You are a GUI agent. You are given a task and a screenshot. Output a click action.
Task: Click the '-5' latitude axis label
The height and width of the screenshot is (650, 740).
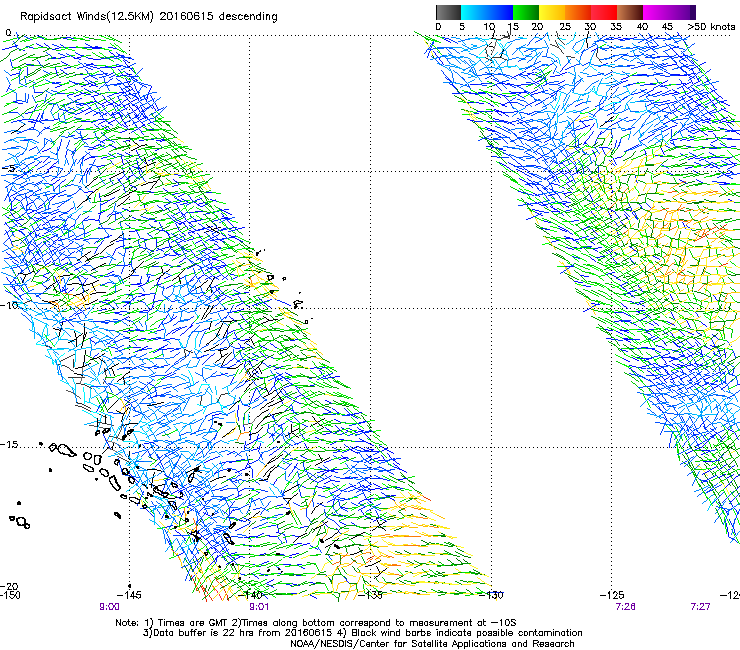[9, 169]
